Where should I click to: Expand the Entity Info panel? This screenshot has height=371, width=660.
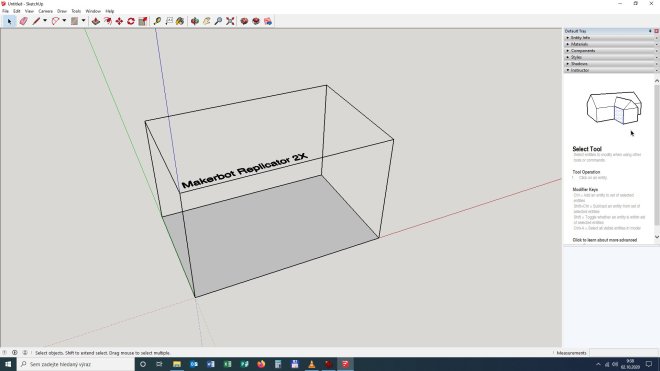[611, 38]
